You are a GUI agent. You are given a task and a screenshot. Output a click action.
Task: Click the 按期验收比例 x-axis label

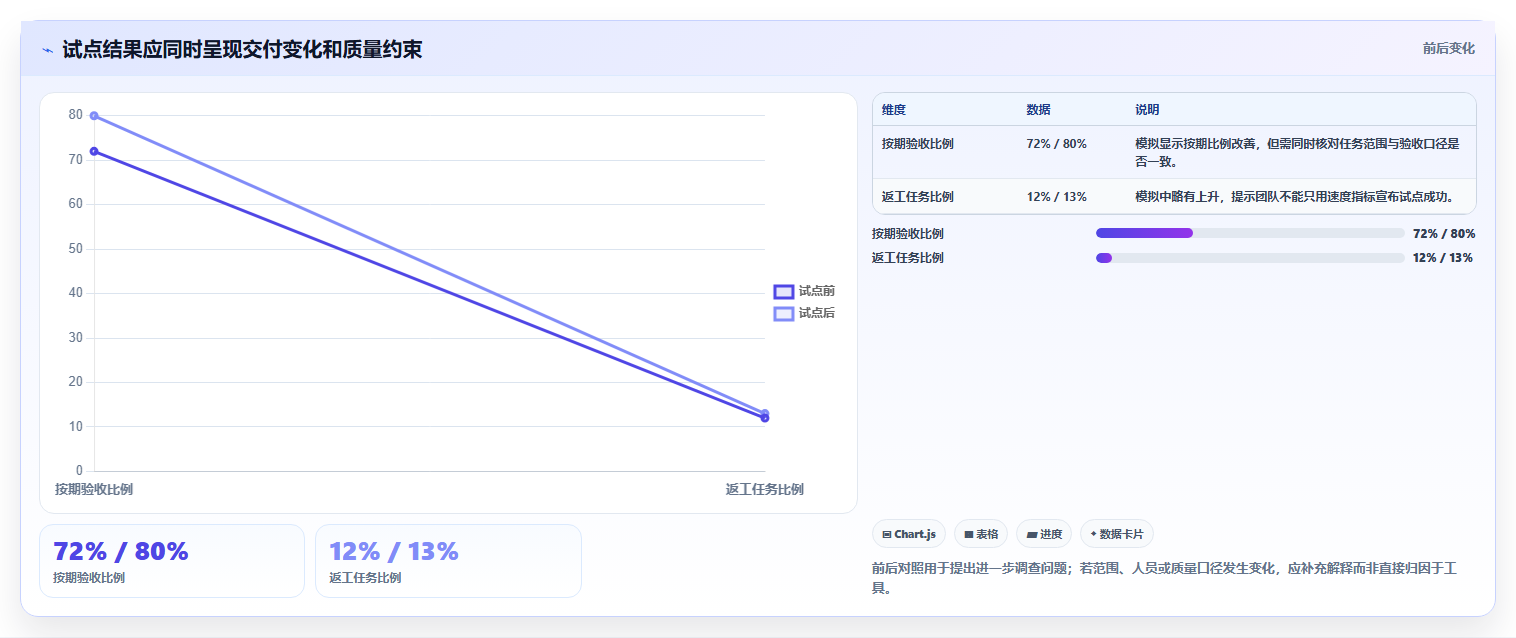pyautogui.click(x=94, y=489)
